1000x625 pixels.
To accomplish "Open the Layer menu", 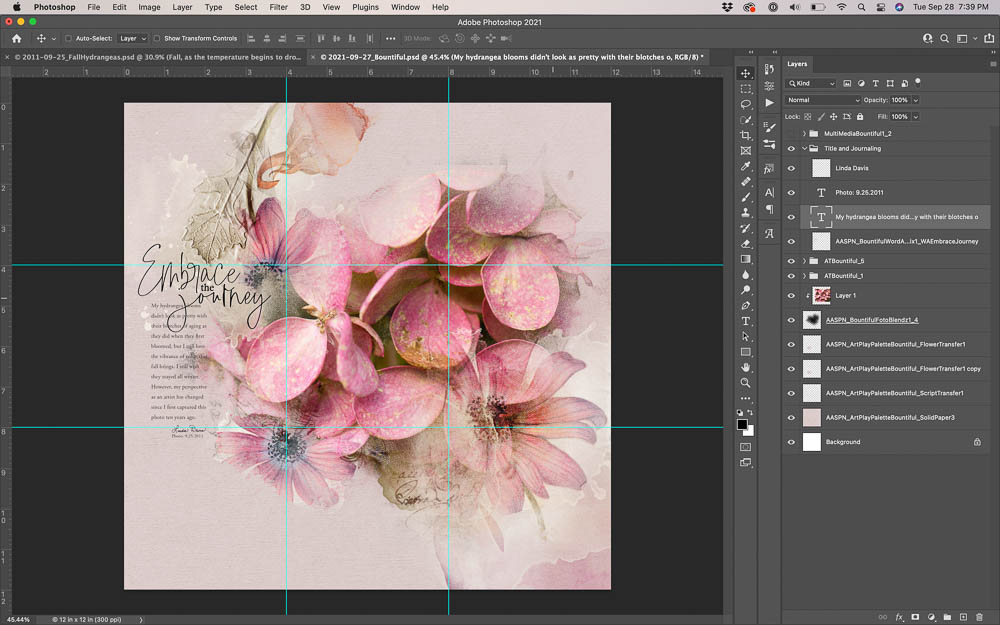I will click(182, 7).
